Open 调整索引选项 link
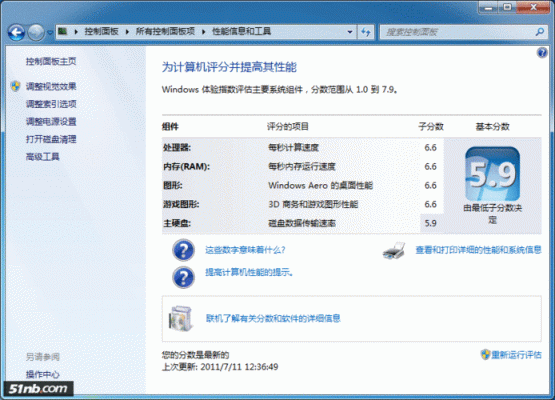 pyautogui.click(x=51, y=104)
